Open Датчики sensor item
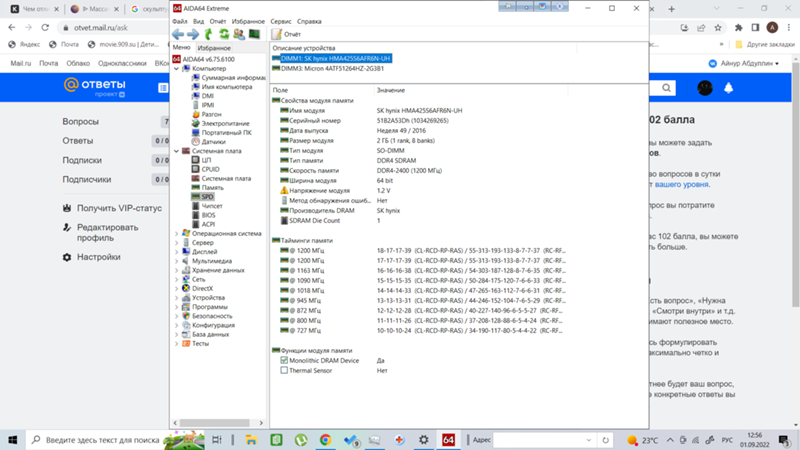The image size is (800, 450). tap(208, 142)
